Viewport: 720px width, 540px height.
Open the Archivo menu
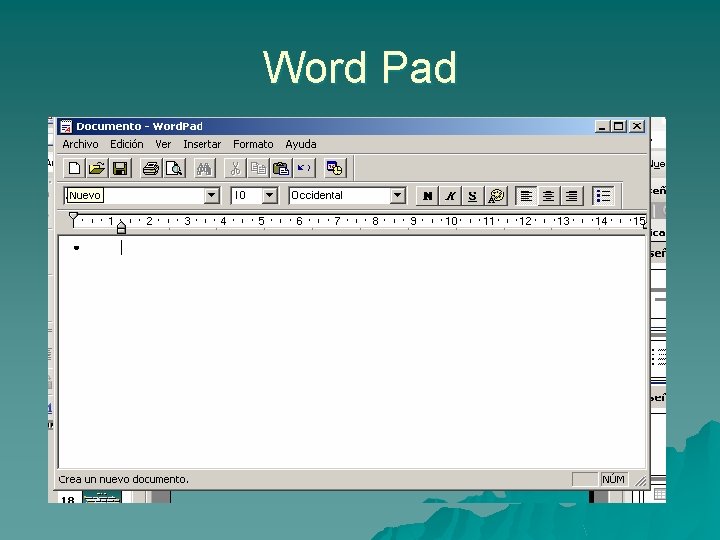(x=80, y=144)
